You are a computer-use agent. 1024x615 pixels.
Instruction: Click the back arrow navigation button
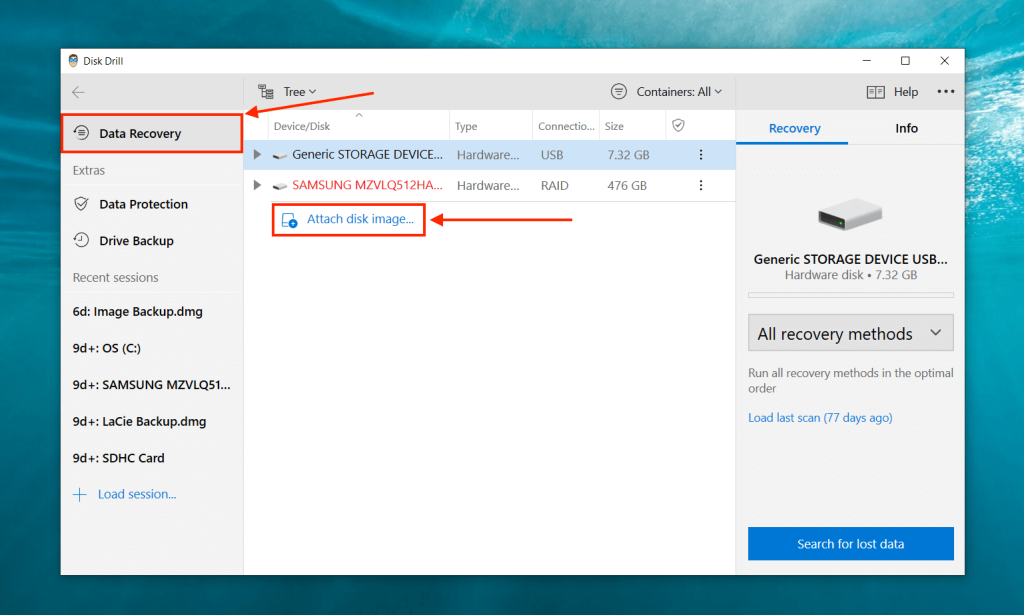pos(78,91)
